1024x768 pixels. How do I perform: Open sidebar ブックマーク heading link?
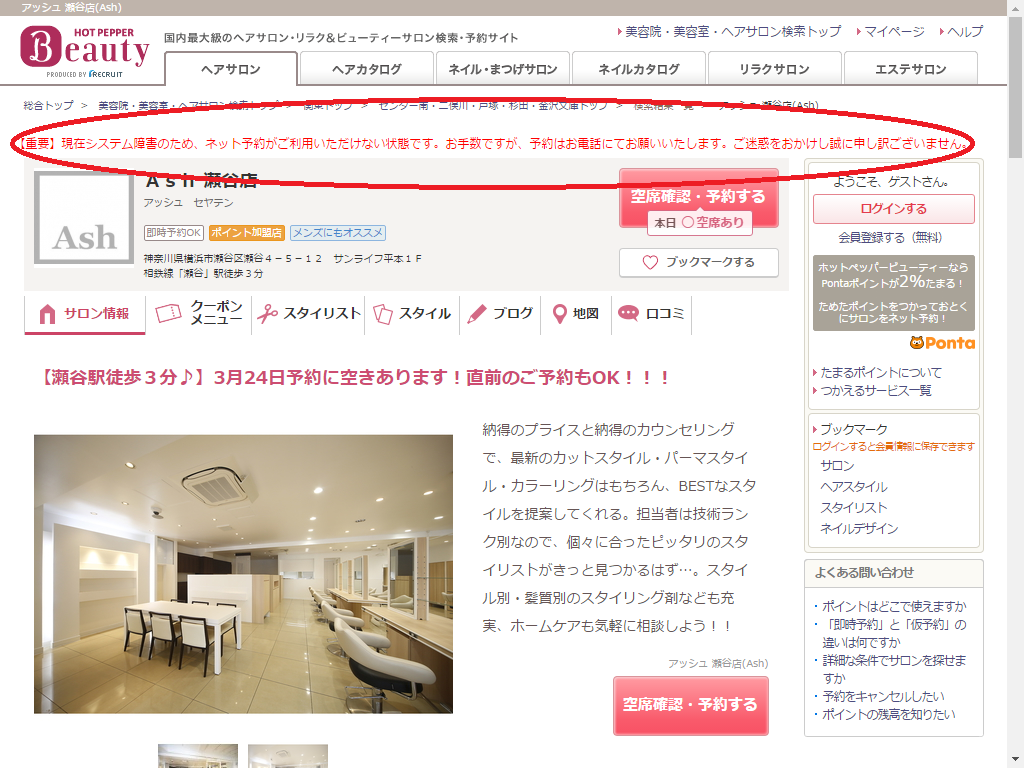[854, 430]
